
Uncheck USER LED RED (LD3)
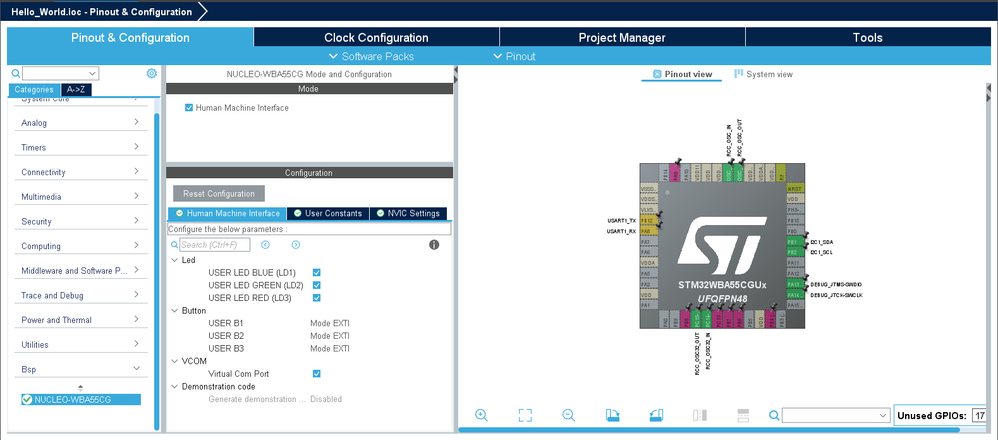click(x=316, y=298)
